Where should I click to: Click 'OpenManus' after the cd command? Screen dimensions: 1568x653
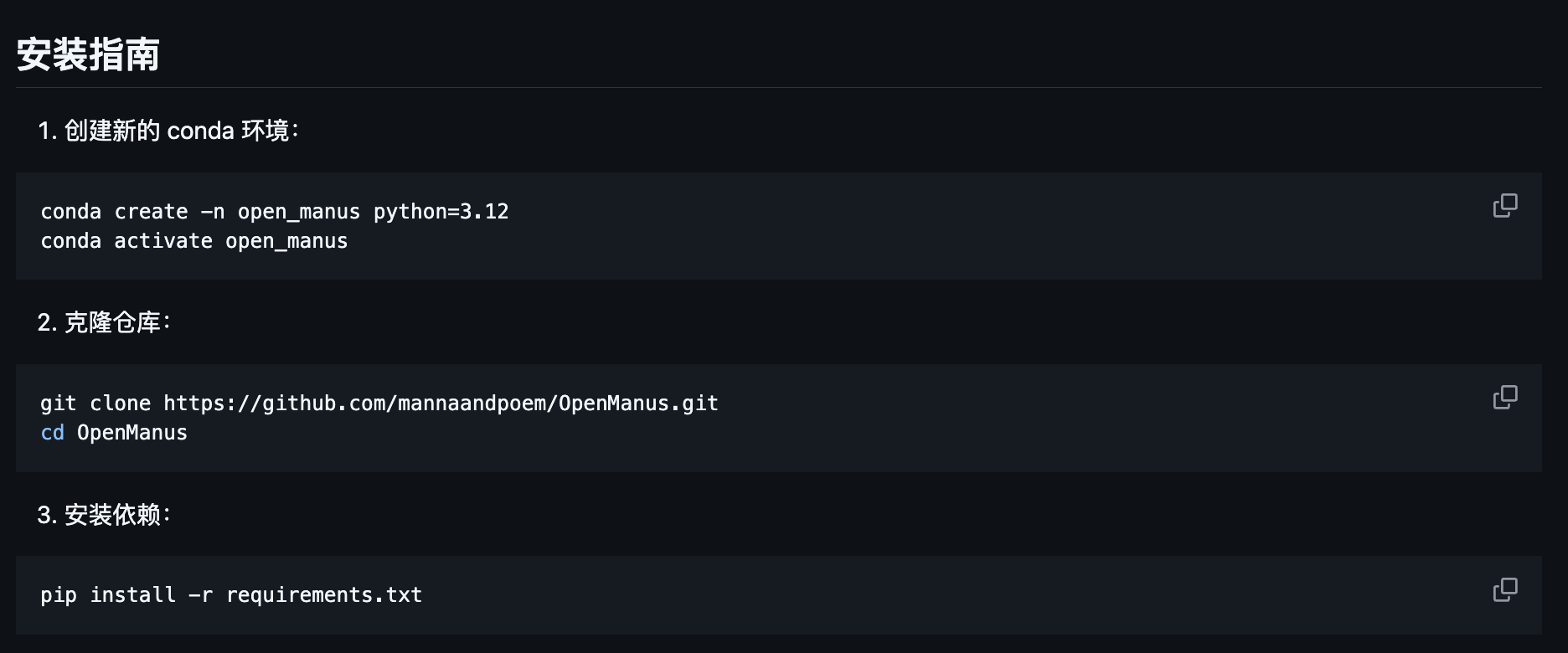point(132,433)
